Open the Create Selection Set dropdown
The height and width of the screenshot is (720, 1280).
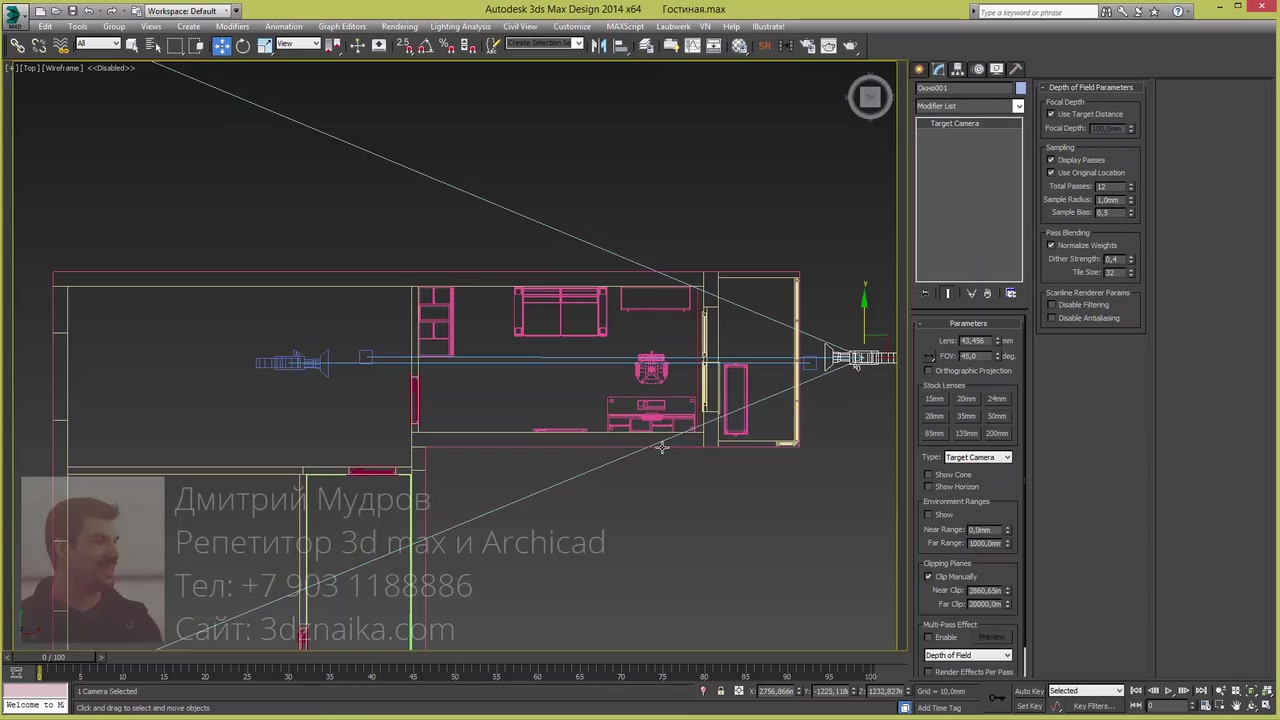(x=544, y=44)
